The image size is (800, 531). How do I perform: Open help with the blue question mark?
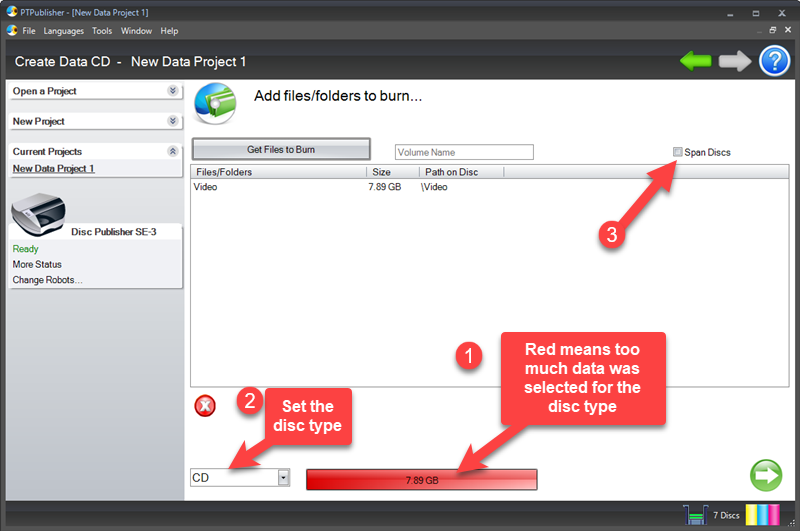[775, 62]
